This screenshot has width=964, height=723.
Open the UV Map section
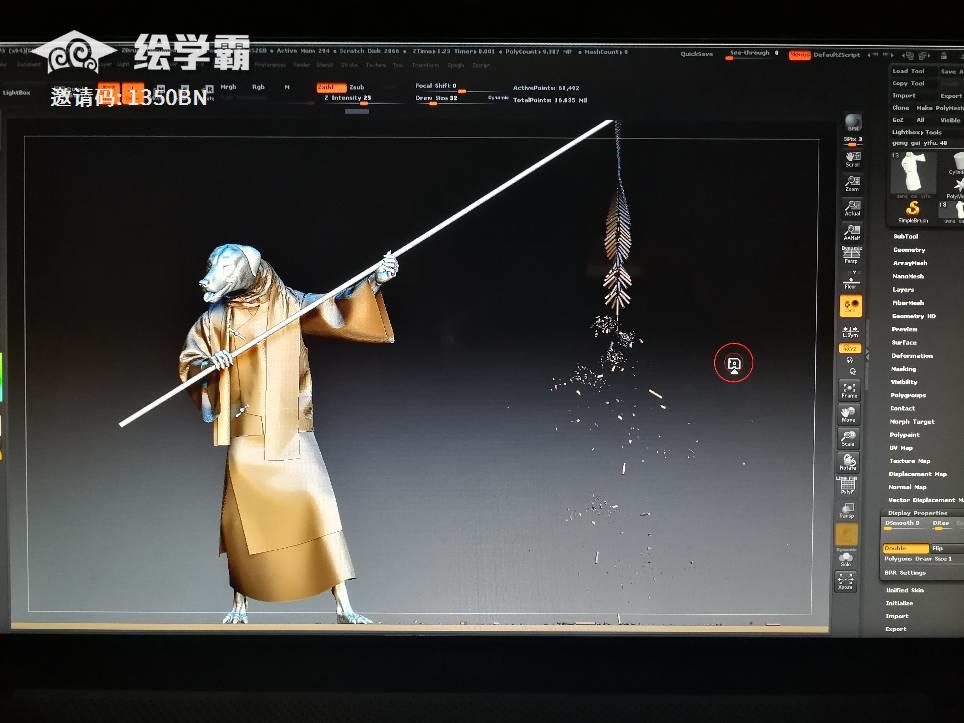click(x=901, y=448)
